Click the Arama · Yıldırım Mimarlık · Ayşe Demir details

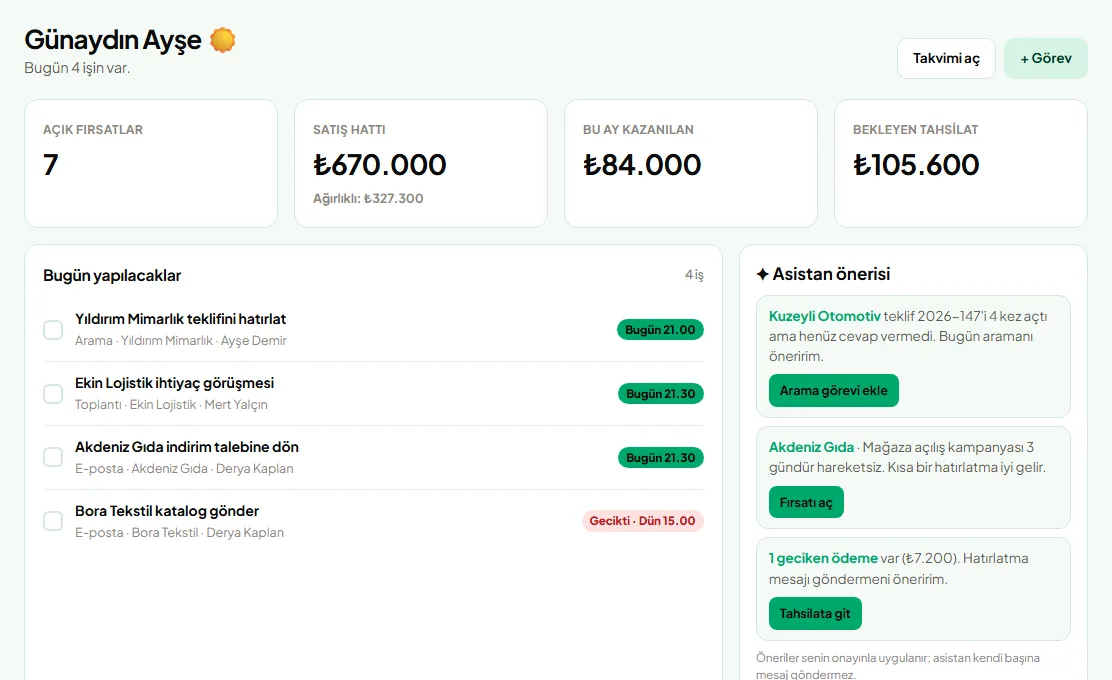tap(181, 341)
